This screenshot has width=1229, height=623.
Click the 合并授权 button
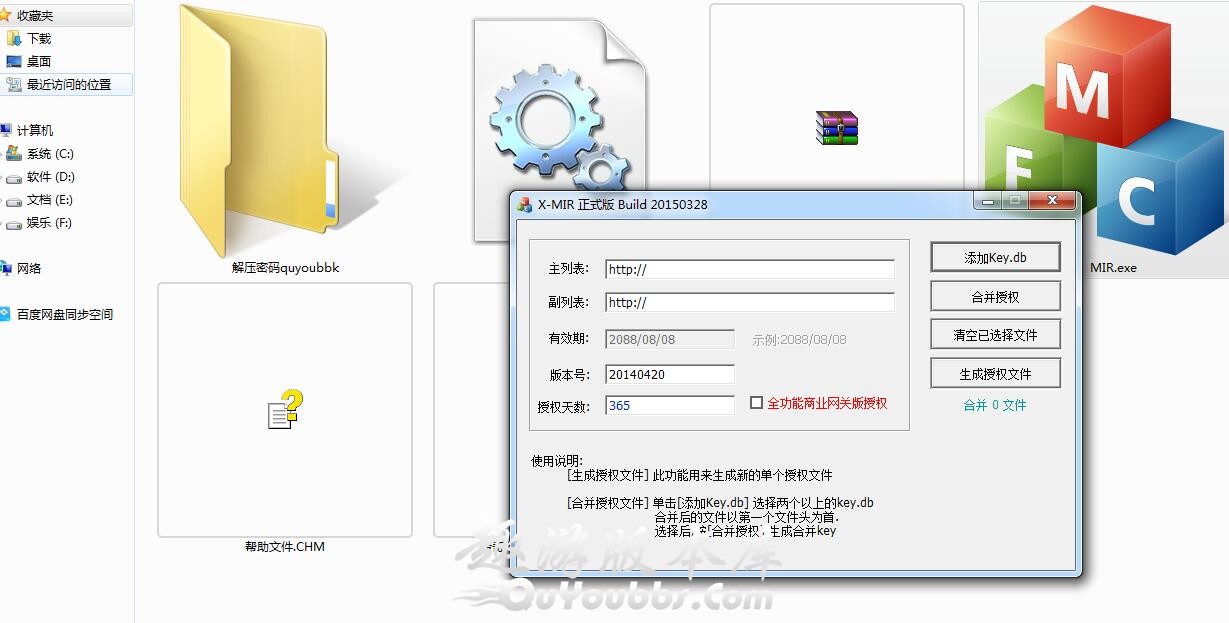995,297
